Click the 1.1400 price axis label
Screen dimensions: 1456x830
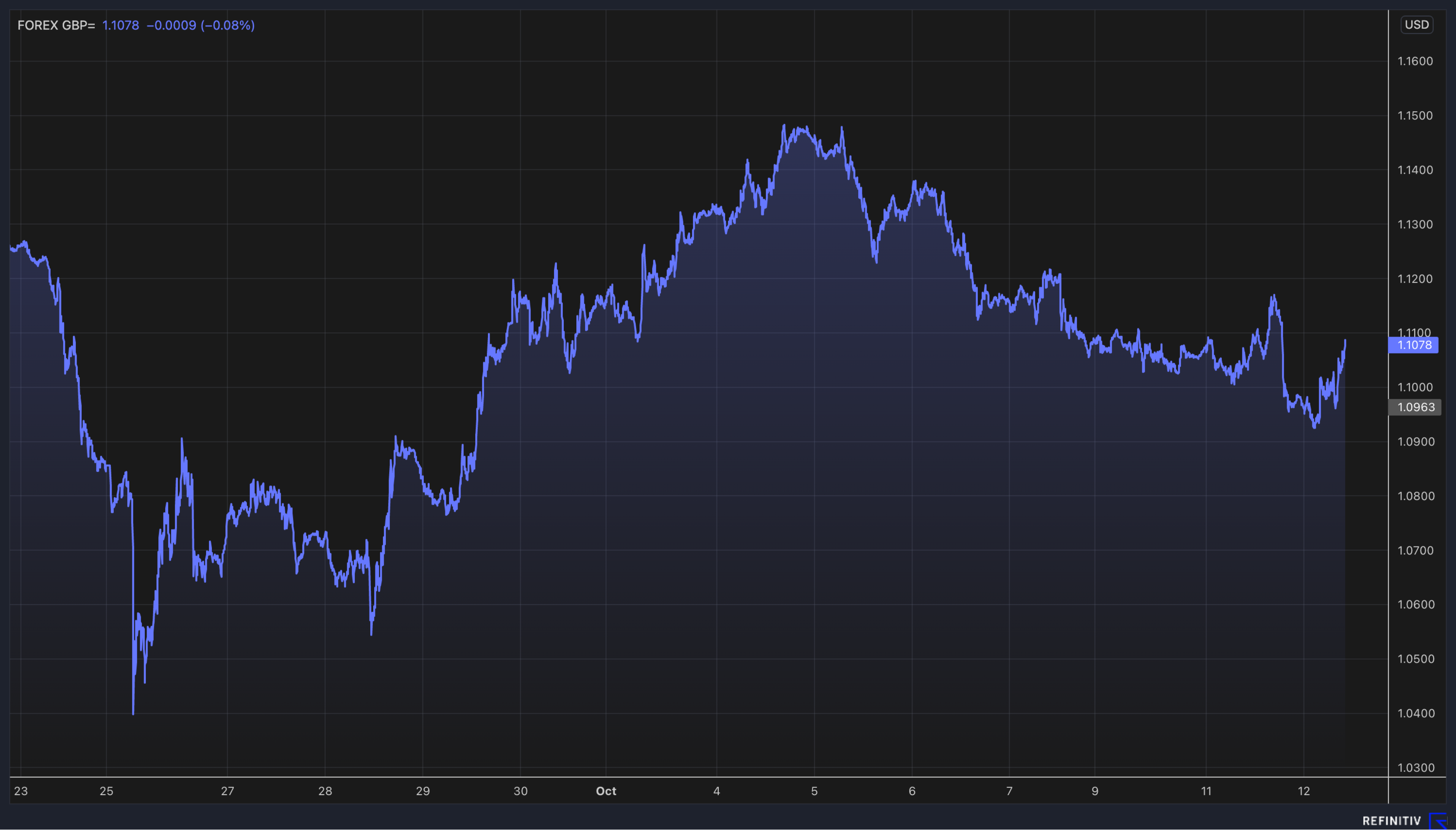[1415, 170]
